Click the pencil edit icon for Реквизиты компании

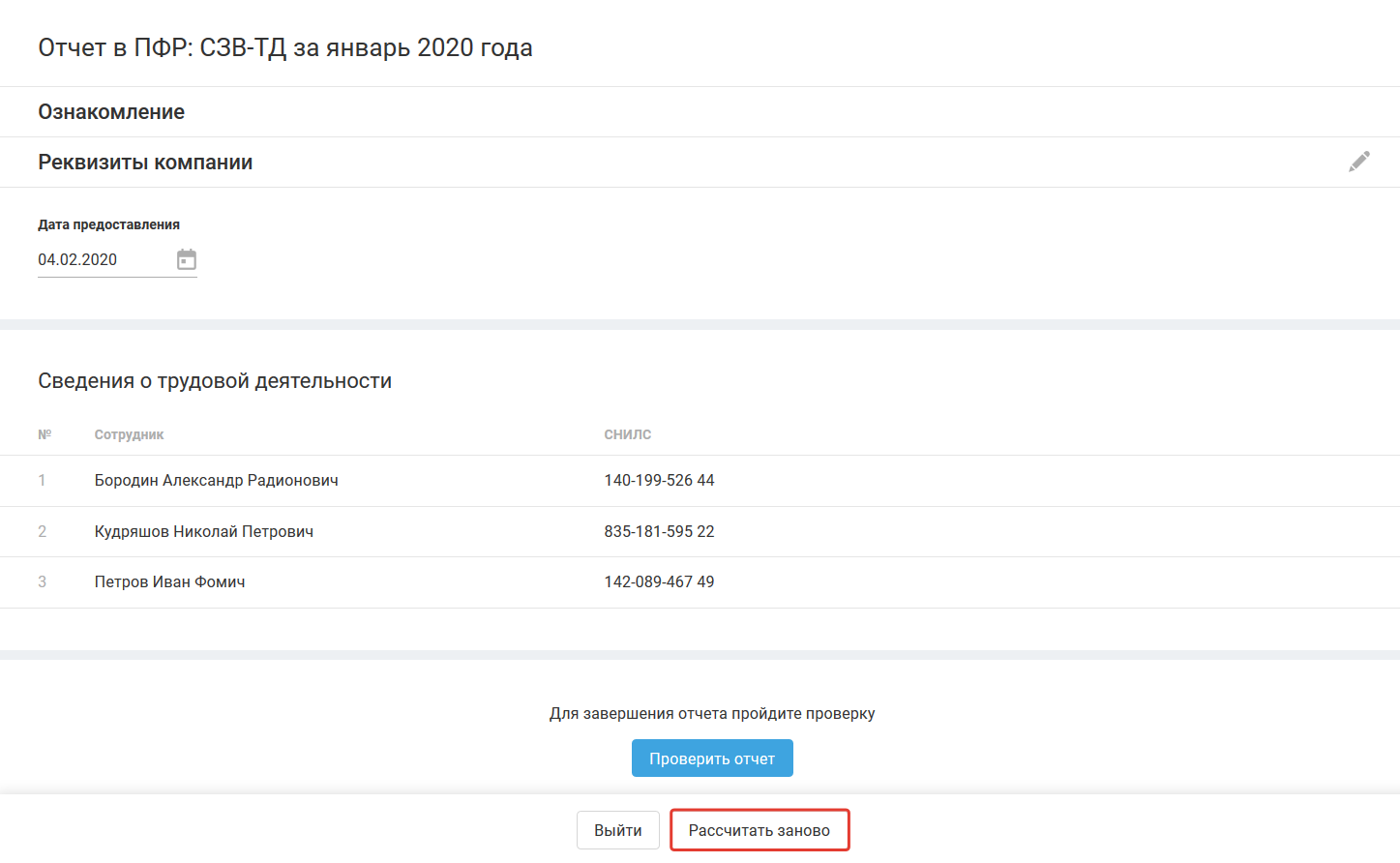point(1359,162)
